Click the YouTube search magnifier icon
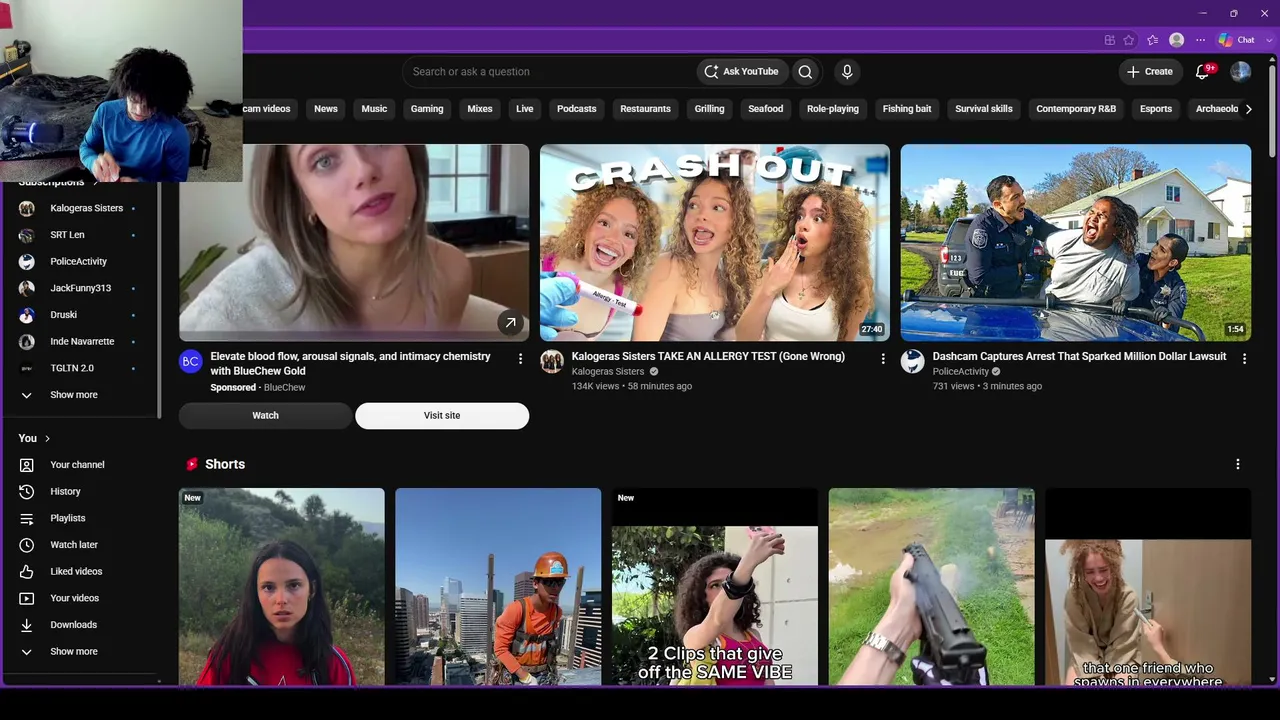This screenshot has height=720, width=1280. pyautogui.click(x=805, y=72)
